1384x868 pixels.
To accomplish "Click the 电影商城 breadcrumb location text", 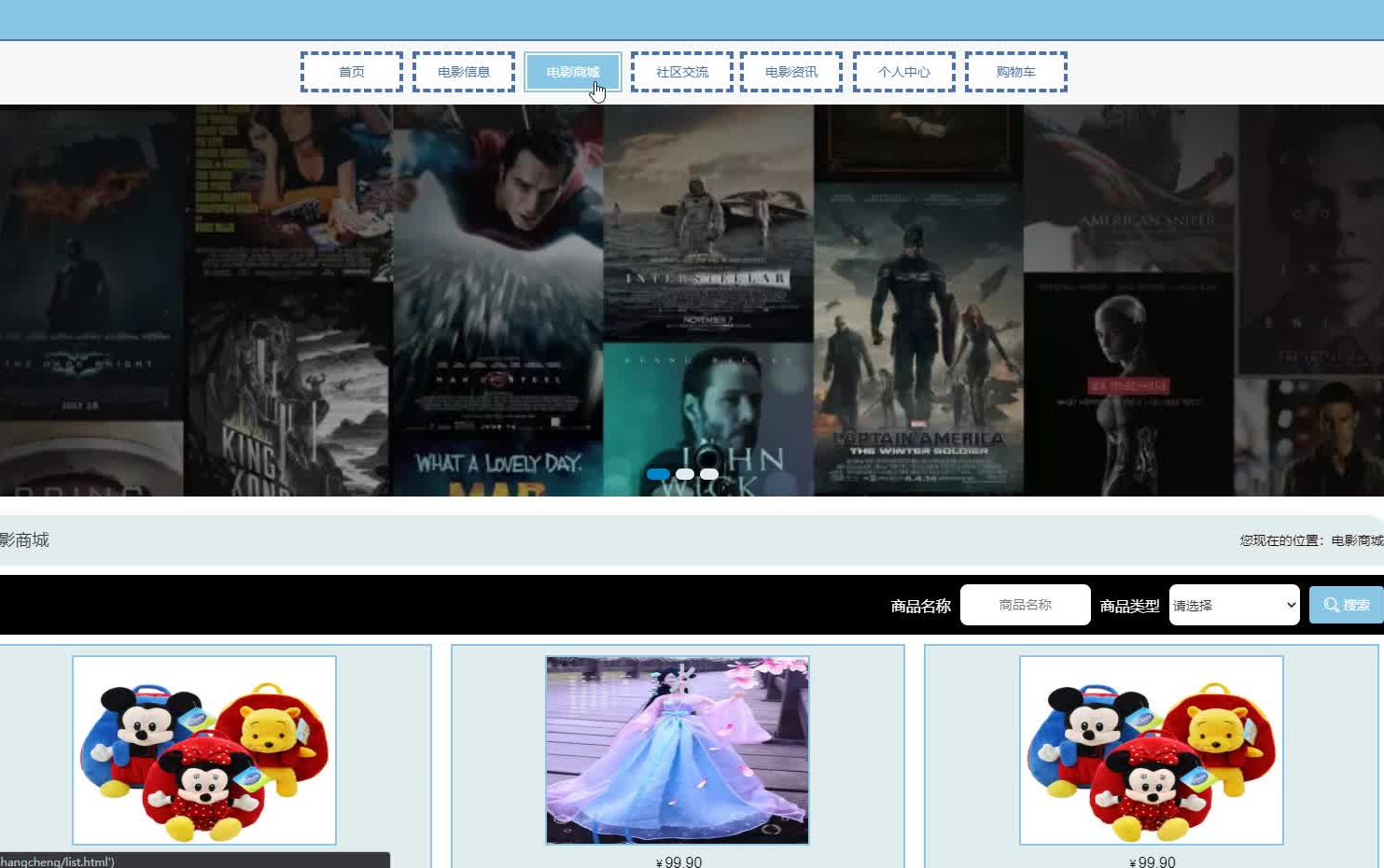I will 1358,540.
